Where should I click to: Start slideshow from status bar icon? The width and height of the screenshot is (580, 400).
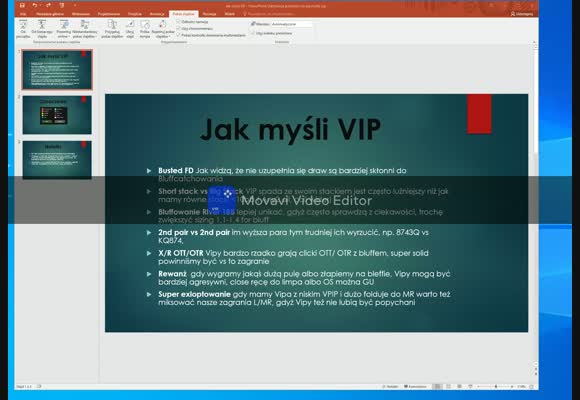click(x=470, y=386)
